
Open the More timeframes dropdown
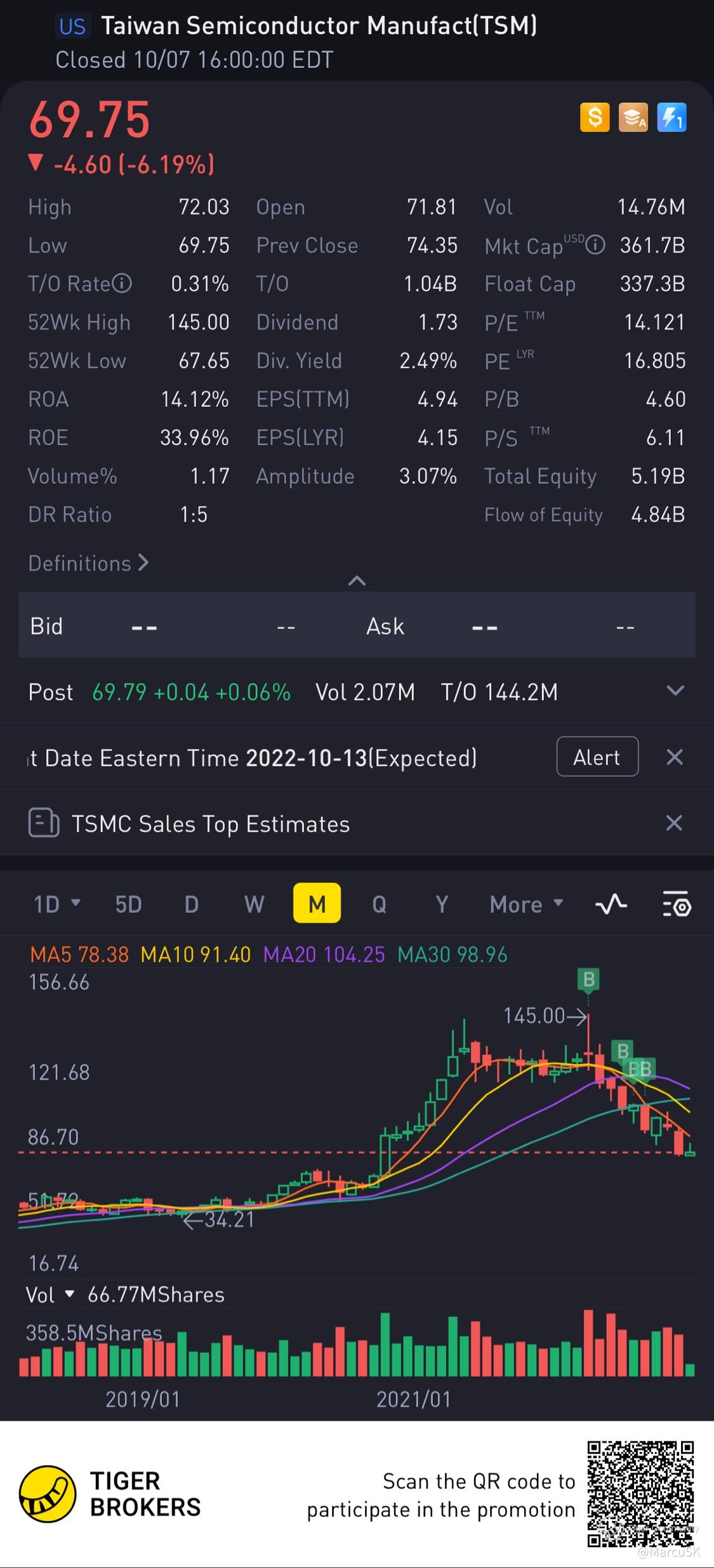coord(526,904)
